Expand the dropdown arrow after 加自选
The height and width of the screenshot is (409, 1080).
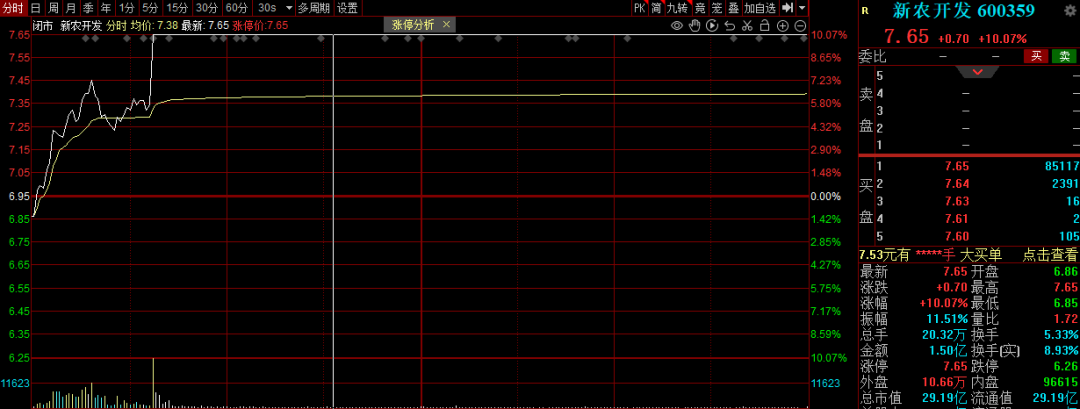coord(802,8)
